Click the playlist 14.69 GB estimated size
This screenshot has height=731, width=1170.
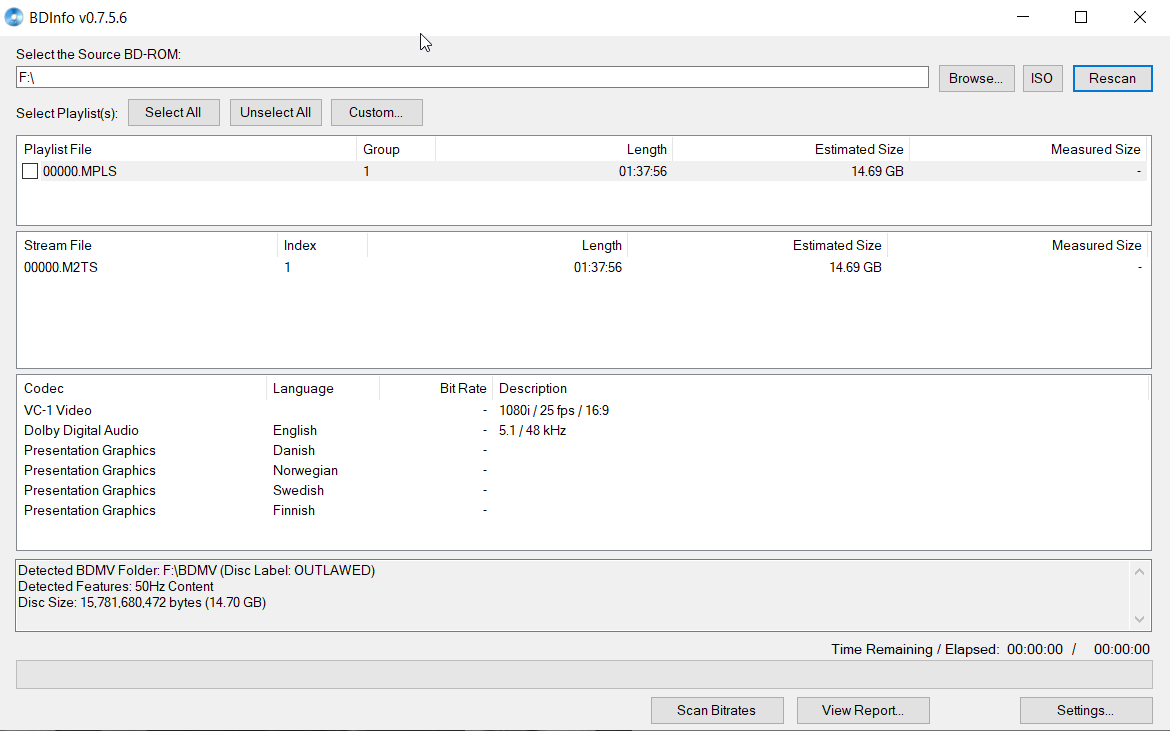tap(877, 172)
